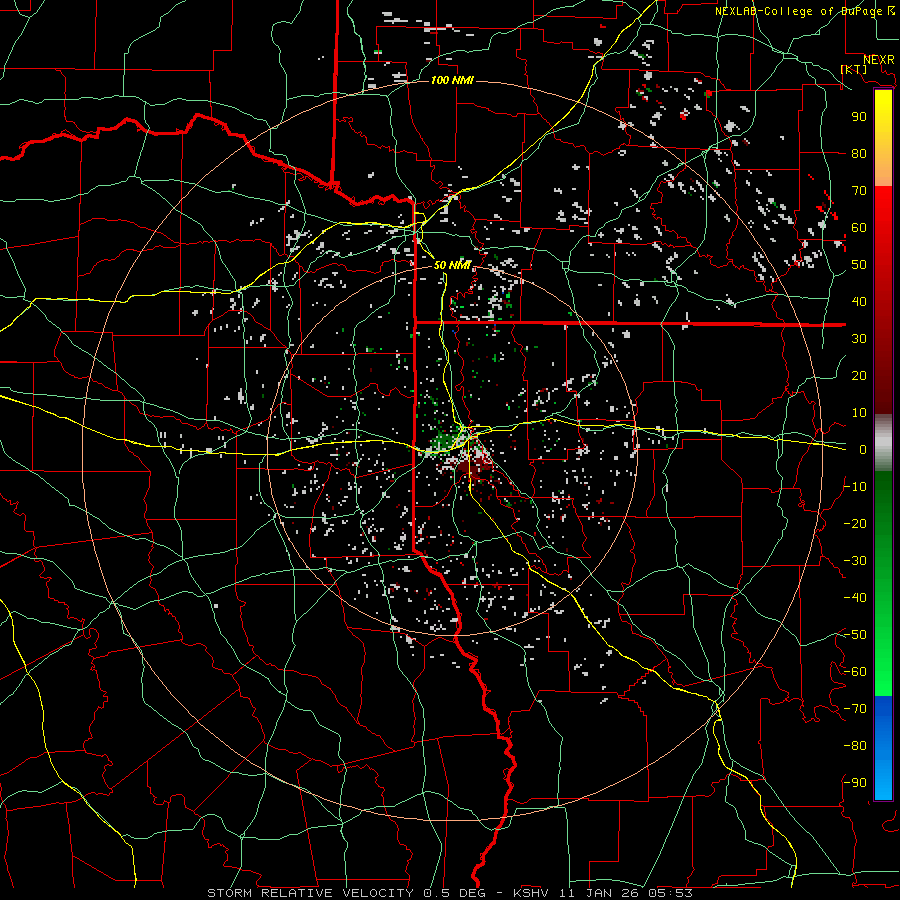900x900 pixels.
Task: Click the 05:53 timestamp text
Action: (670, 893)
